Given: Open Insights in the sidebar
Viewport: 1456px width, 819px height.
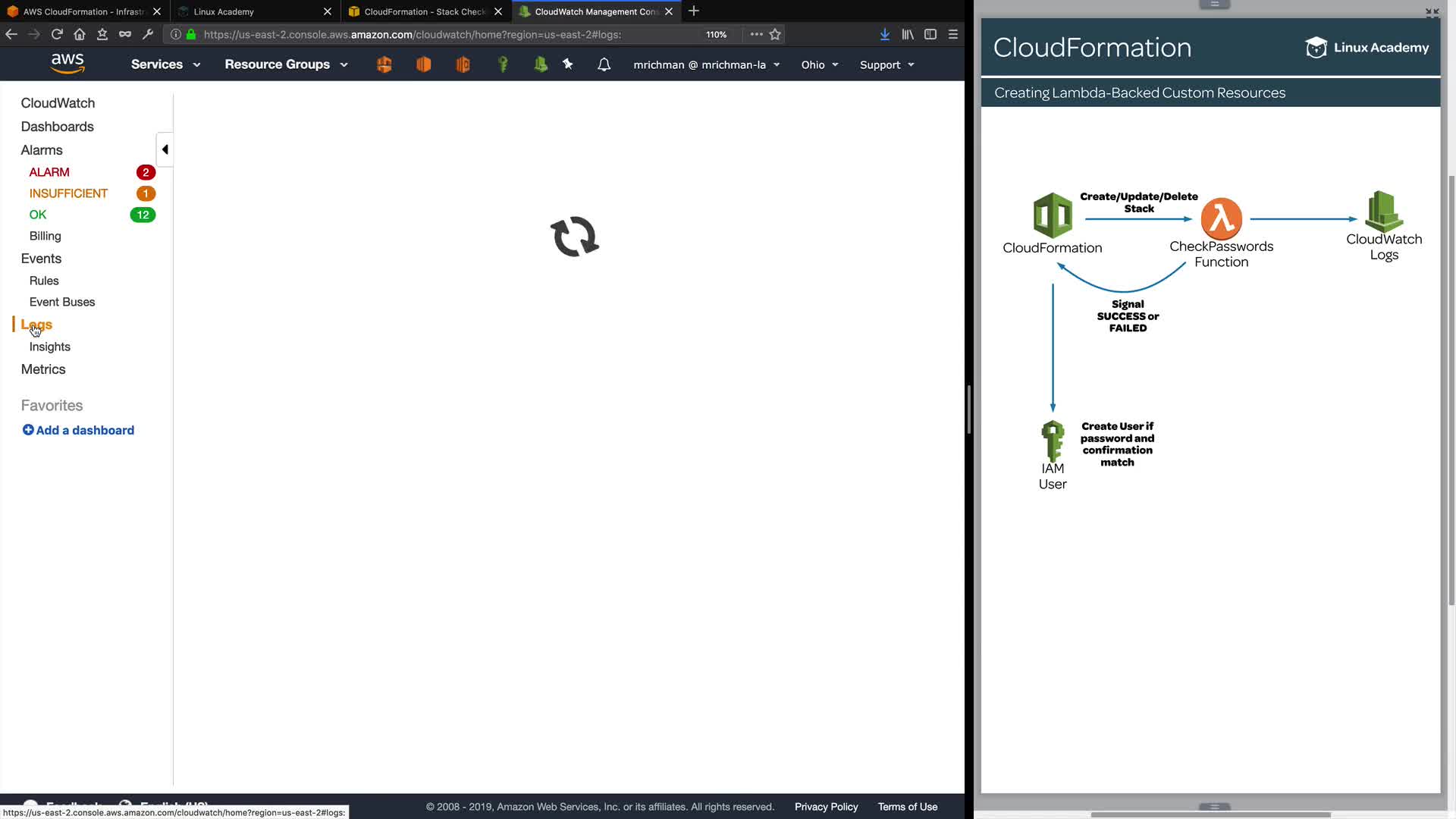Looking at the screenshot, I should click(x=50, y=347).
